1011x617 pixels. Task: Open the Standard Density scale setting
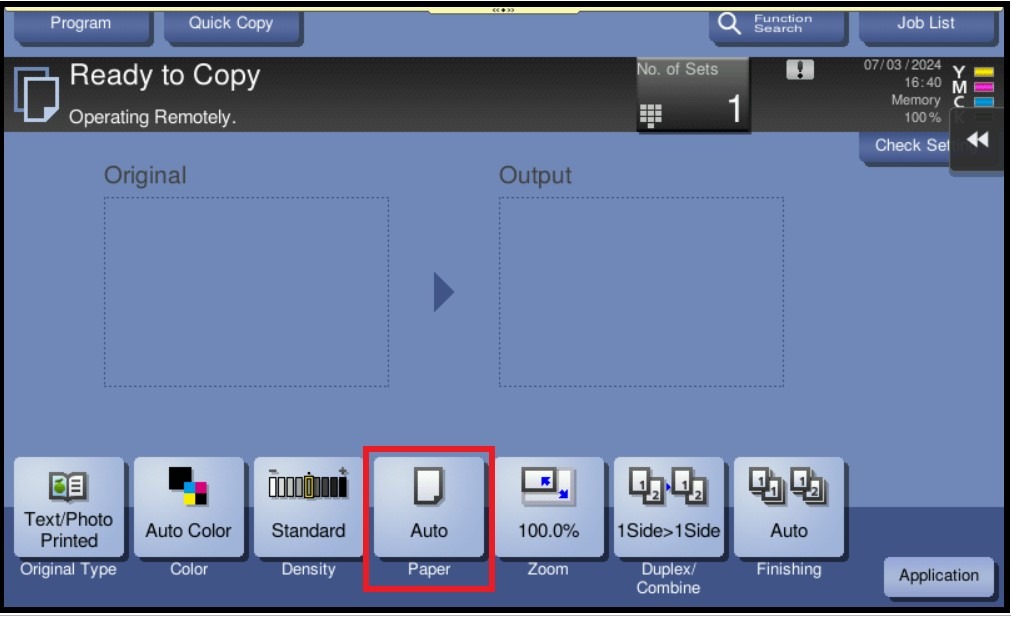[308, 507]
